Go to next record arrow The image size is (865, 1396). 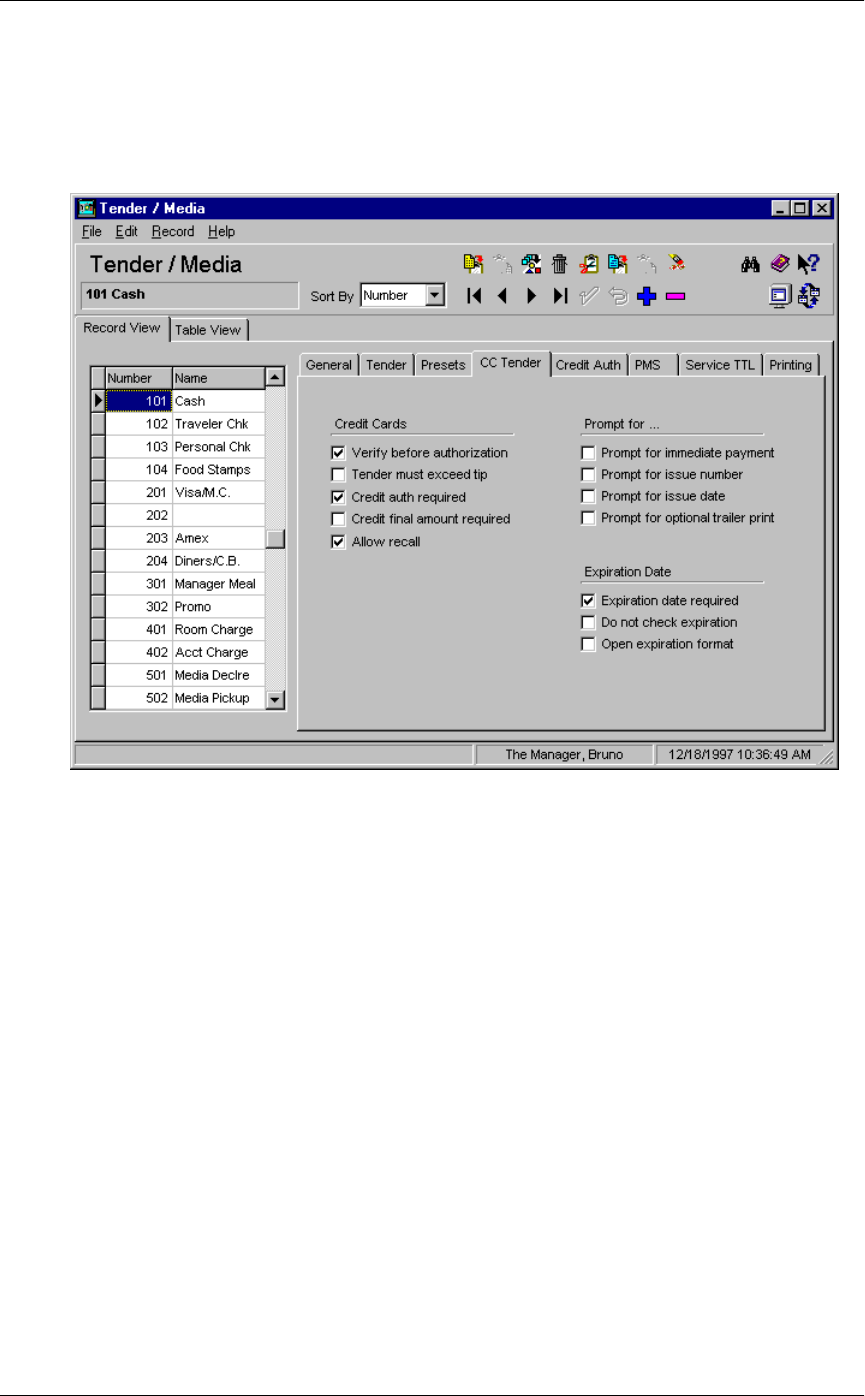pos(532,296)
